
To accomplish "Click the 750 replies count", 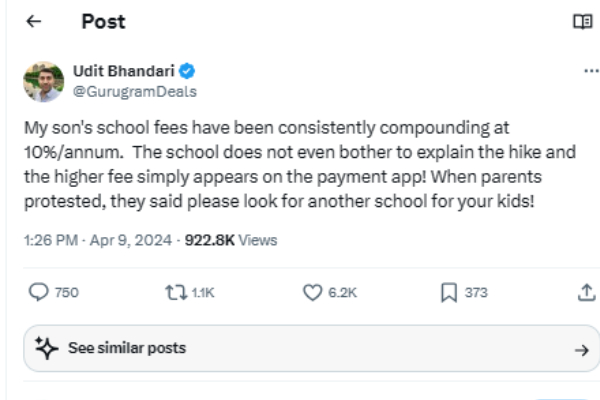I will (x=67, y=292).
